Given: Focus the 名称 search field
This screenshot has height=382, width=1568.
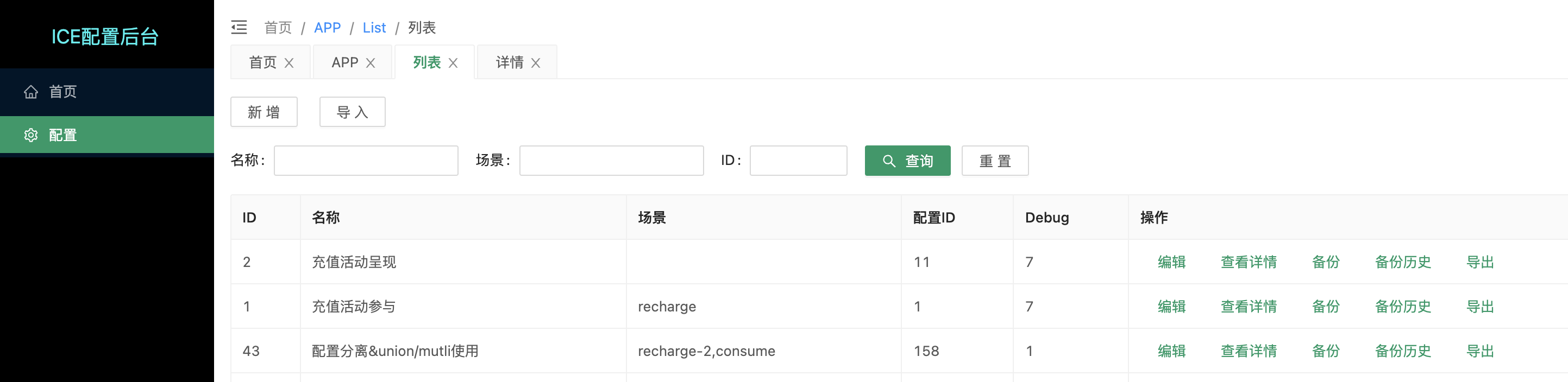Looking at the screenshot, I should pyautogui.click(x=366, y=161).
